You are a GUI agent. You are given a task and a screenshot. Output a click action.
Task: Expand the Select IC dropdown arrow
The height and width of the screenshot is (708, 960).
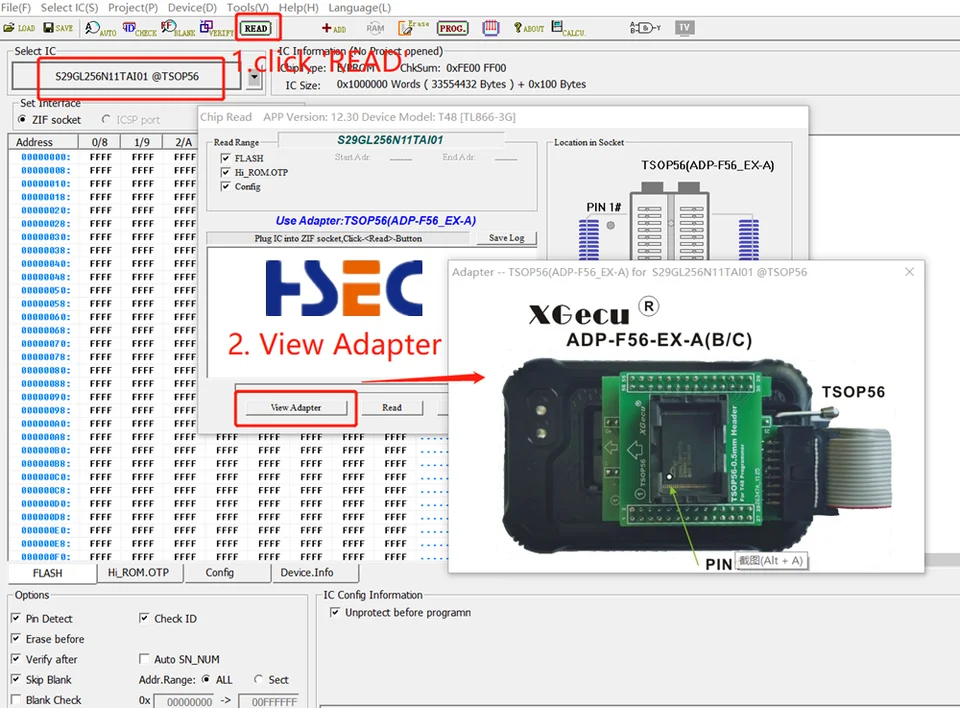(x=254, y=78)
